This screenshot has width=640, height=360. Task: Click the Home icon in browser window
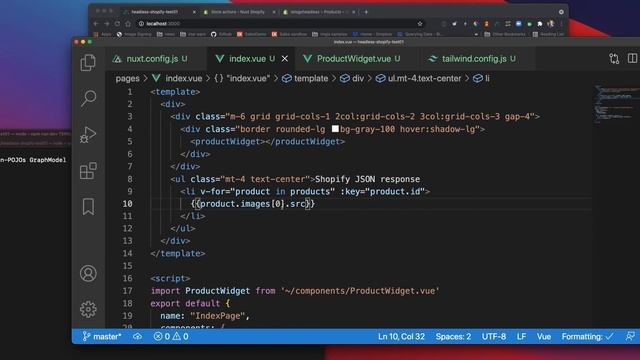click(128, 24)
